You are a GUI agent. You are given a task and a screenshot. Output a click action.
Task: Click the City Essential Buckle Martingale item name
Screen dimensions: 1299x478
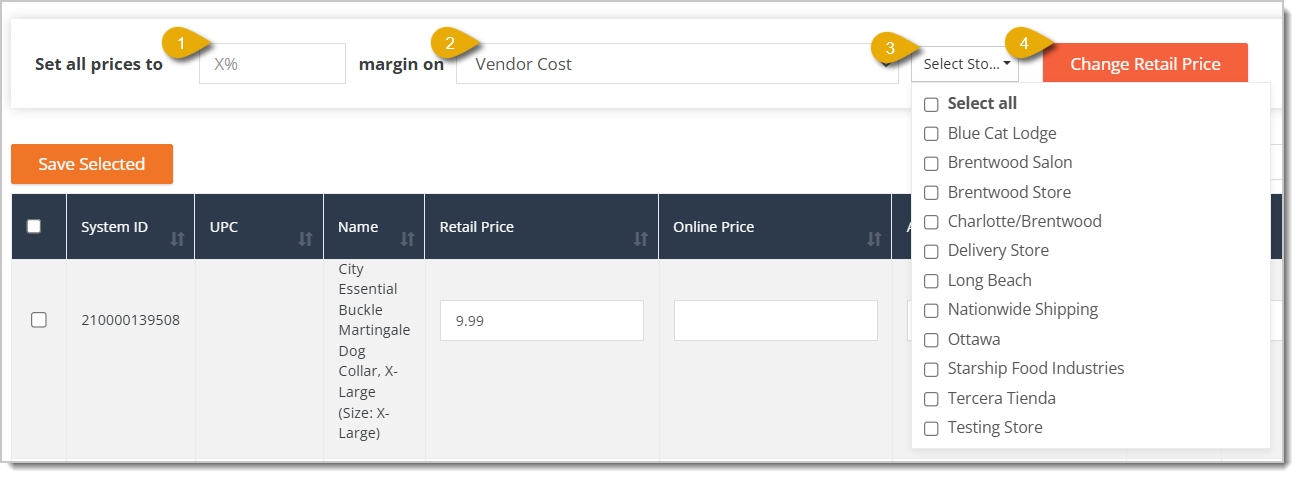374,351
